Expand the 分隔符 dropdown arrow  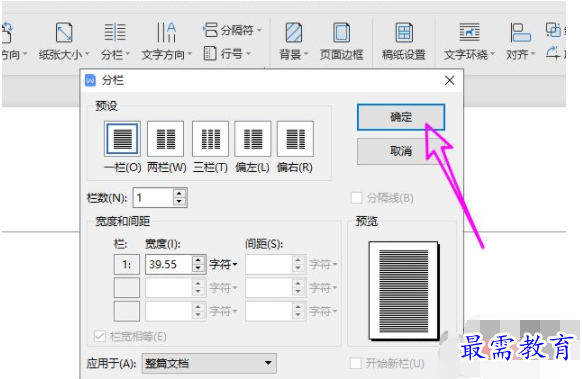pos(259,30)
